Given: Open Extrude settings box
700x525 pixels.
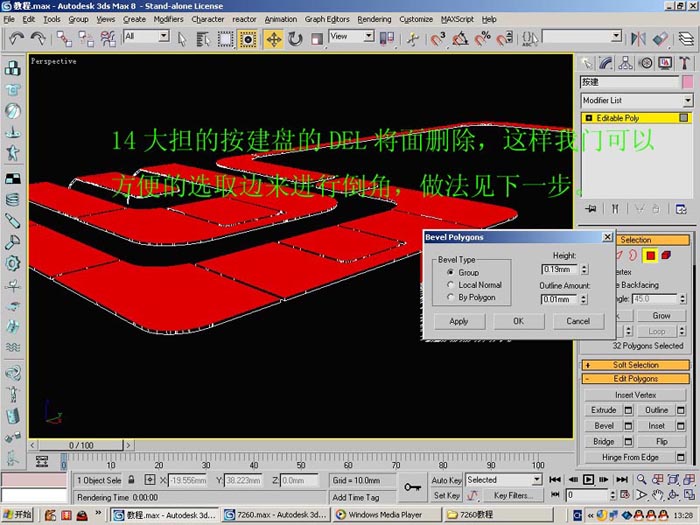Looking at the screenshot, I should pos(628,410).
